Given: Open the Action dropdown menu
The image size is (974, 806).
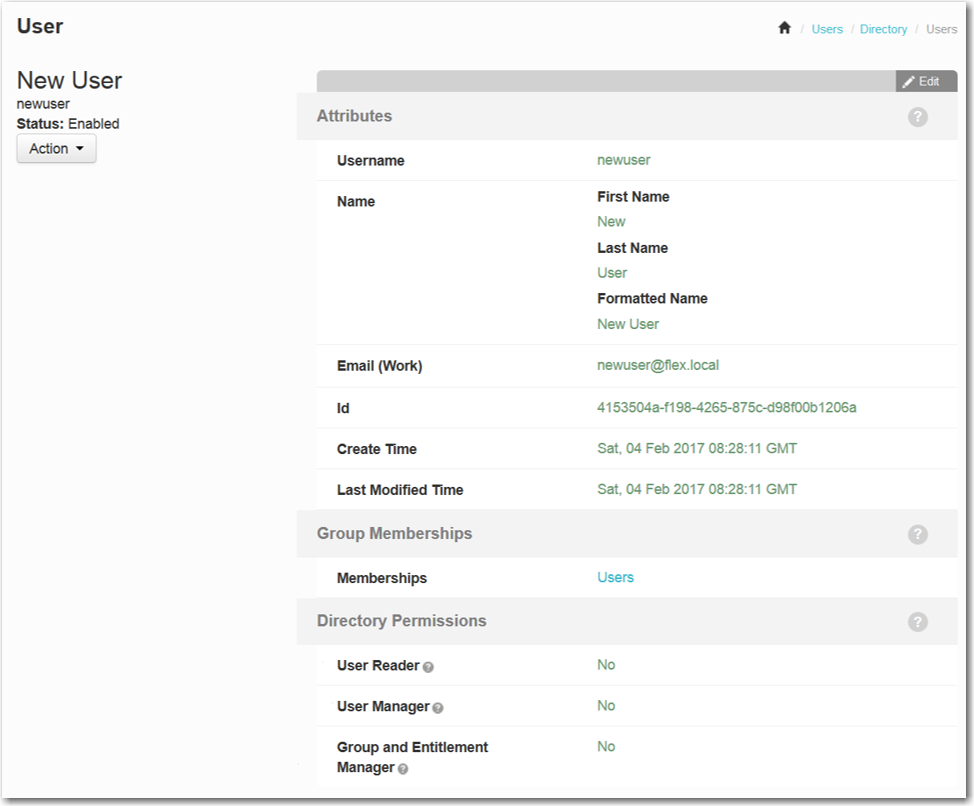Looking at the screenshot, I should tap(57, 149).
